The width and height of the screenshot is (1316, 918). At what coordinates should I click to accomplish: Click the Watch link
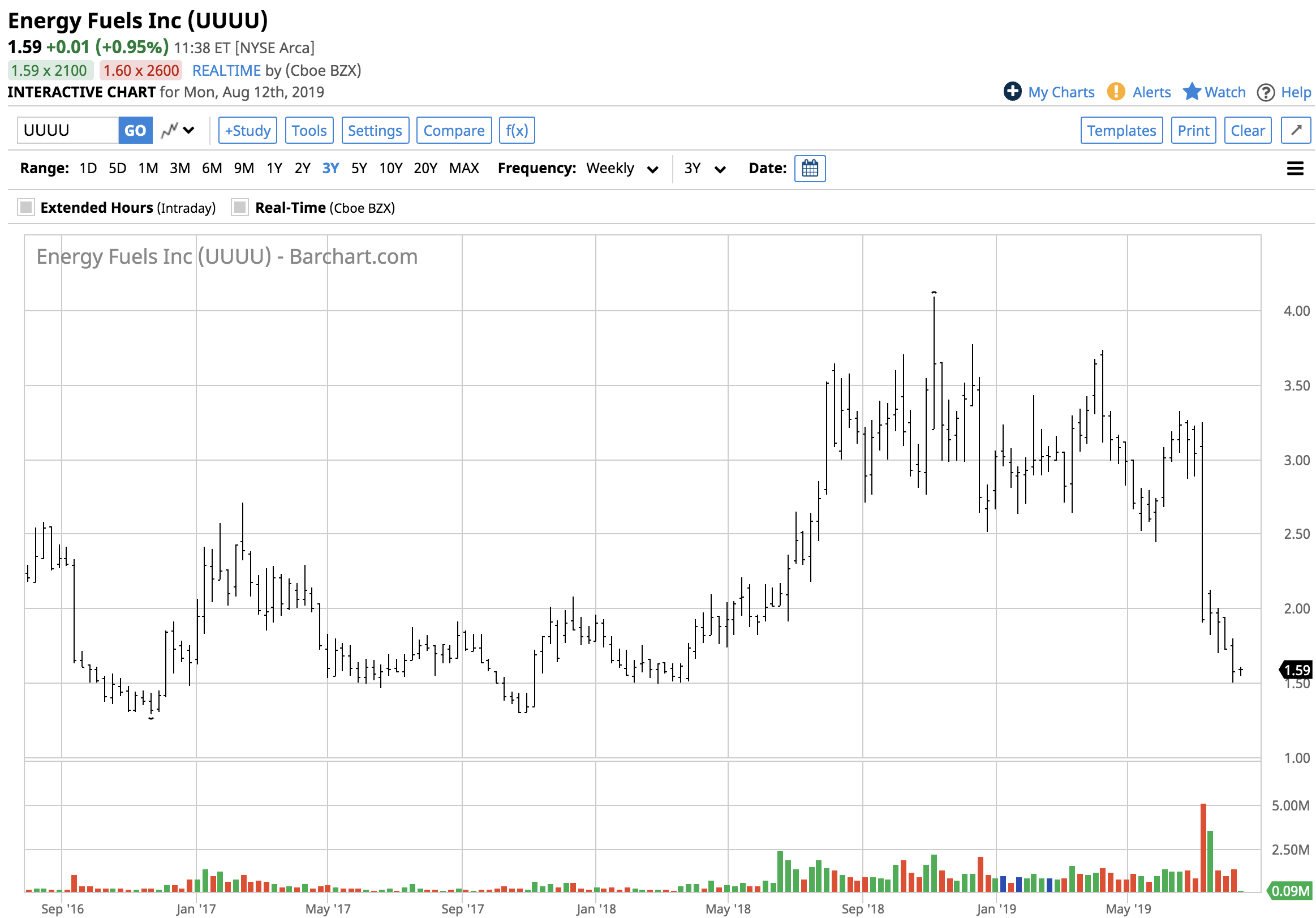click(1225, 92)
